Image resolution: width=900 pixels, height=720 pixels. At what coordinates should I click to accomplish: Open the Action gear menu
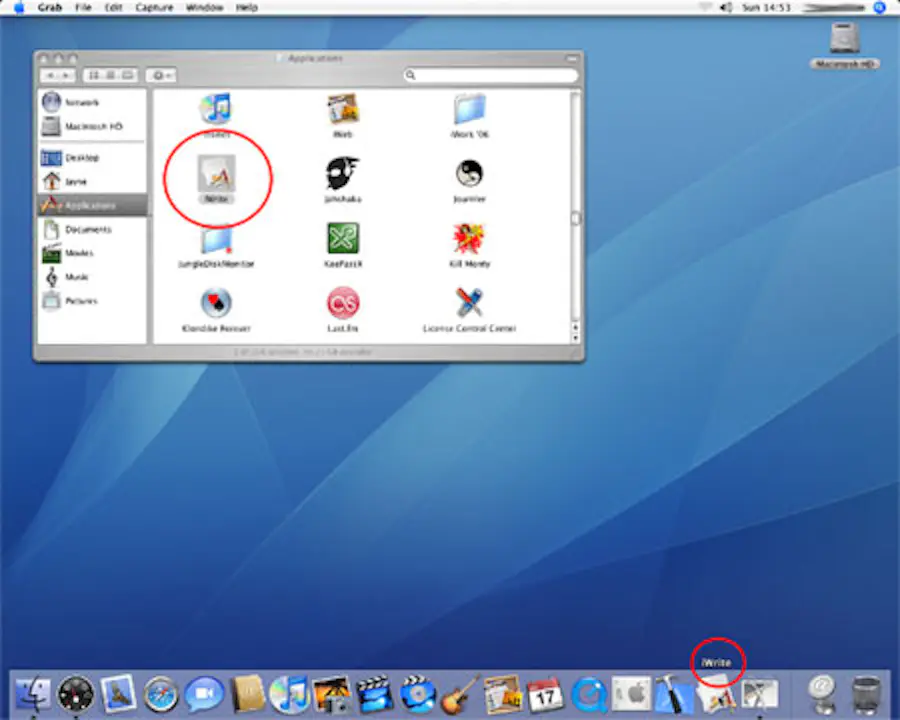coord(158,74)
